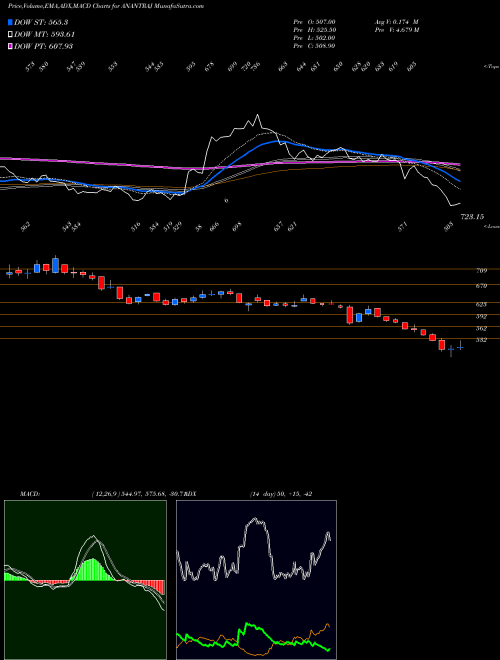This screenshot has height=660, width=500.
Task: Click the Pre V 4.679 M value
Action: point(397,30)
